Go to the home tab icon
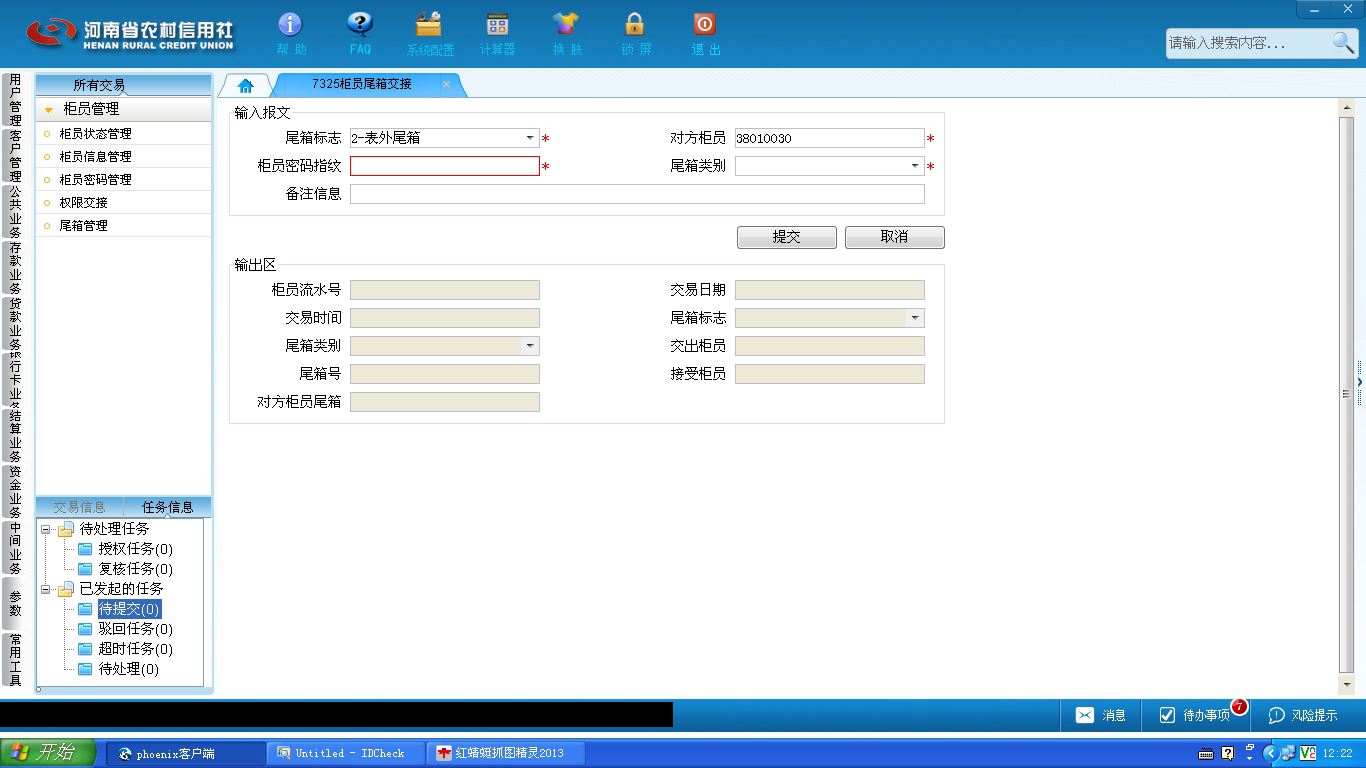1366x768 pixels. pyautogui.click(x=245, y=85)
